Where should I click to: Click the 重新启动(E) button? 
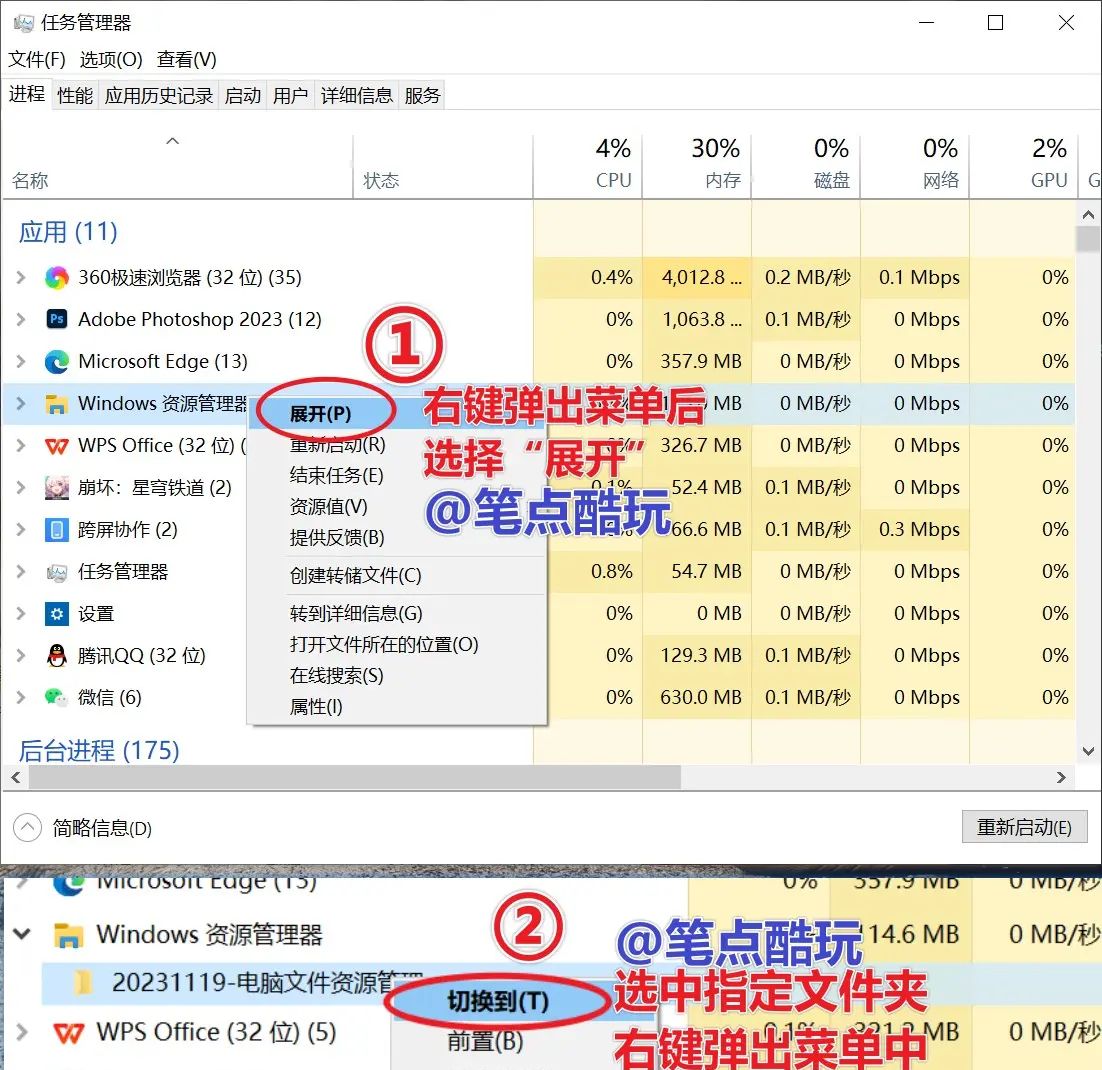point(1024,827)
